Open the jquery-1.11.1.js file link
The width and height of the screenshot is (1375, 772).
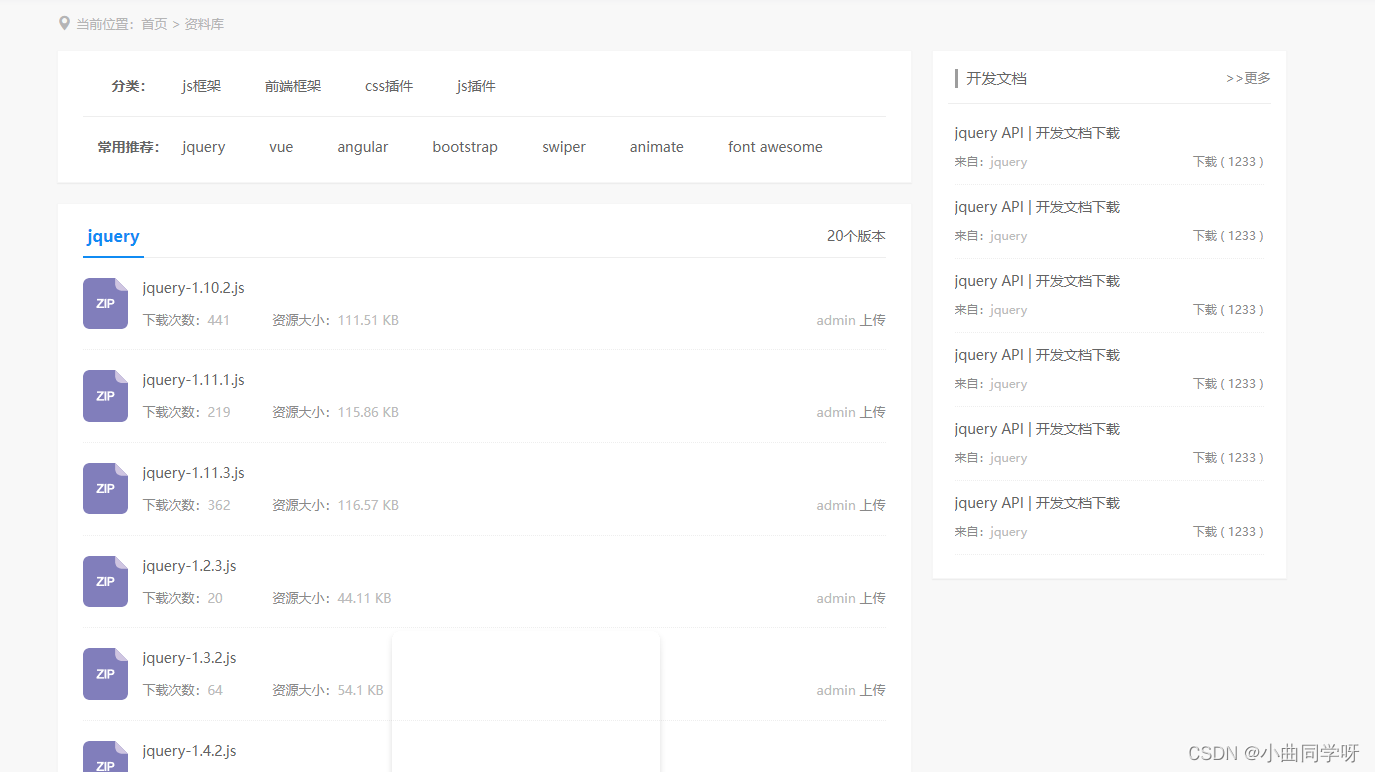tap(194, 380)
